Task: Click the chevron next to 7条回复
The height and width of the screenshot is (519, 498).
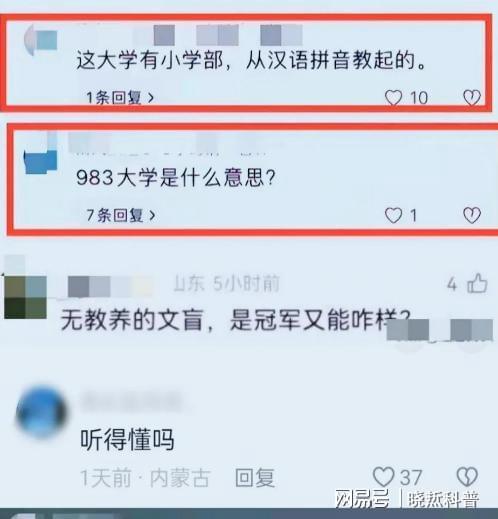Action: click(152, 216)
